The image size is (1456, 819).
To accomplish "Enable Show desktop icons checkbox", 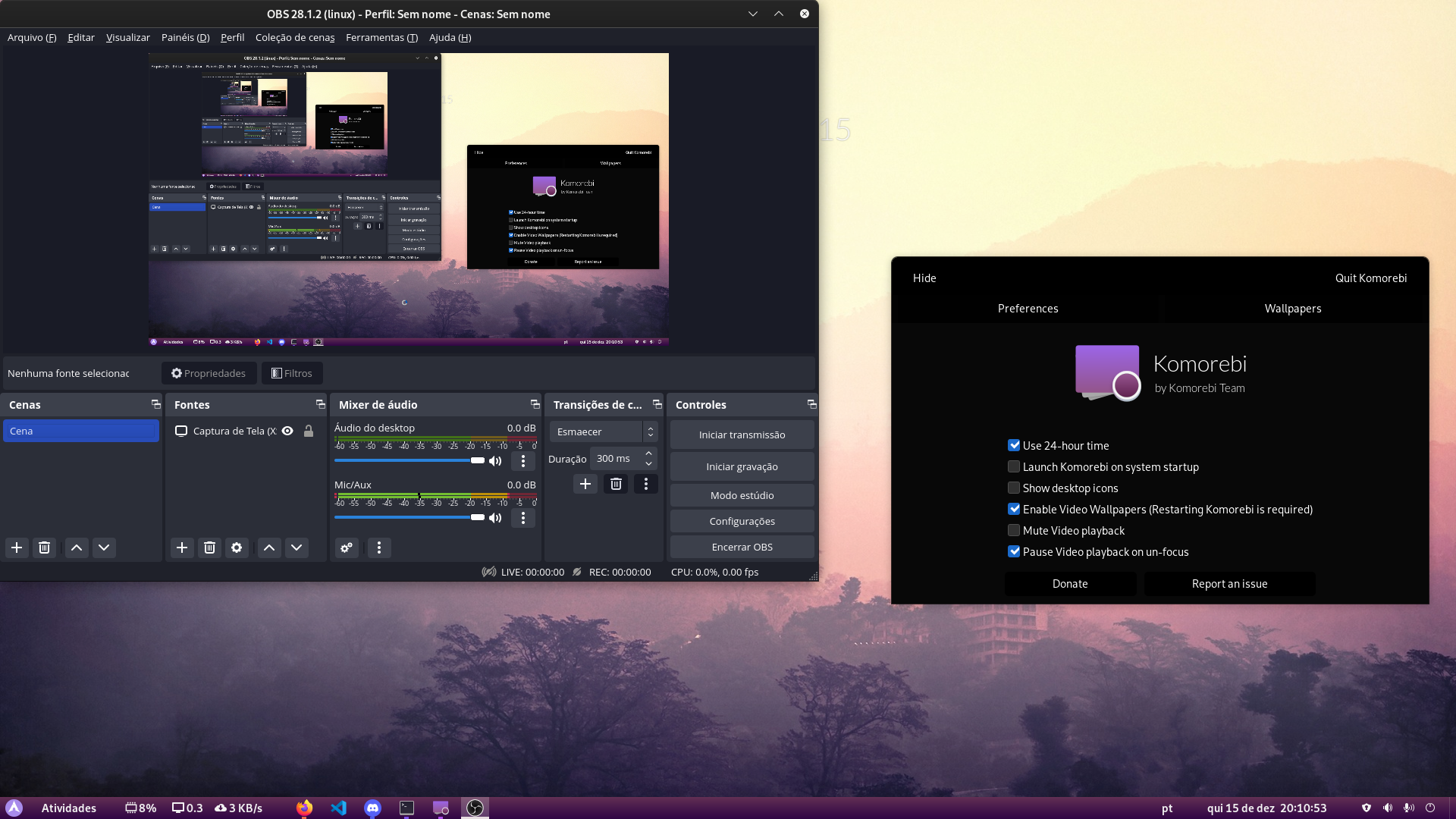I will pos(1014,488).
